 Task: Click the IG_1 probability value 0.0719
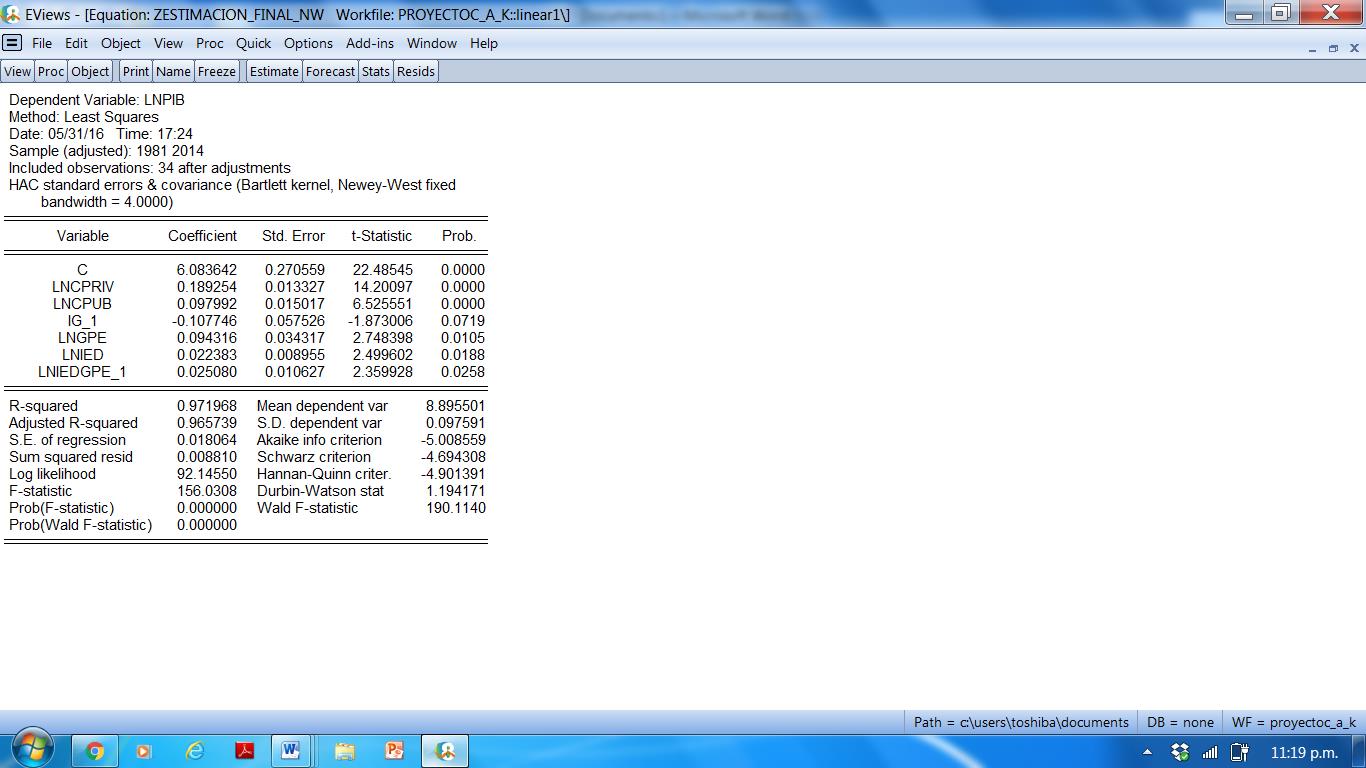point(463,321)
